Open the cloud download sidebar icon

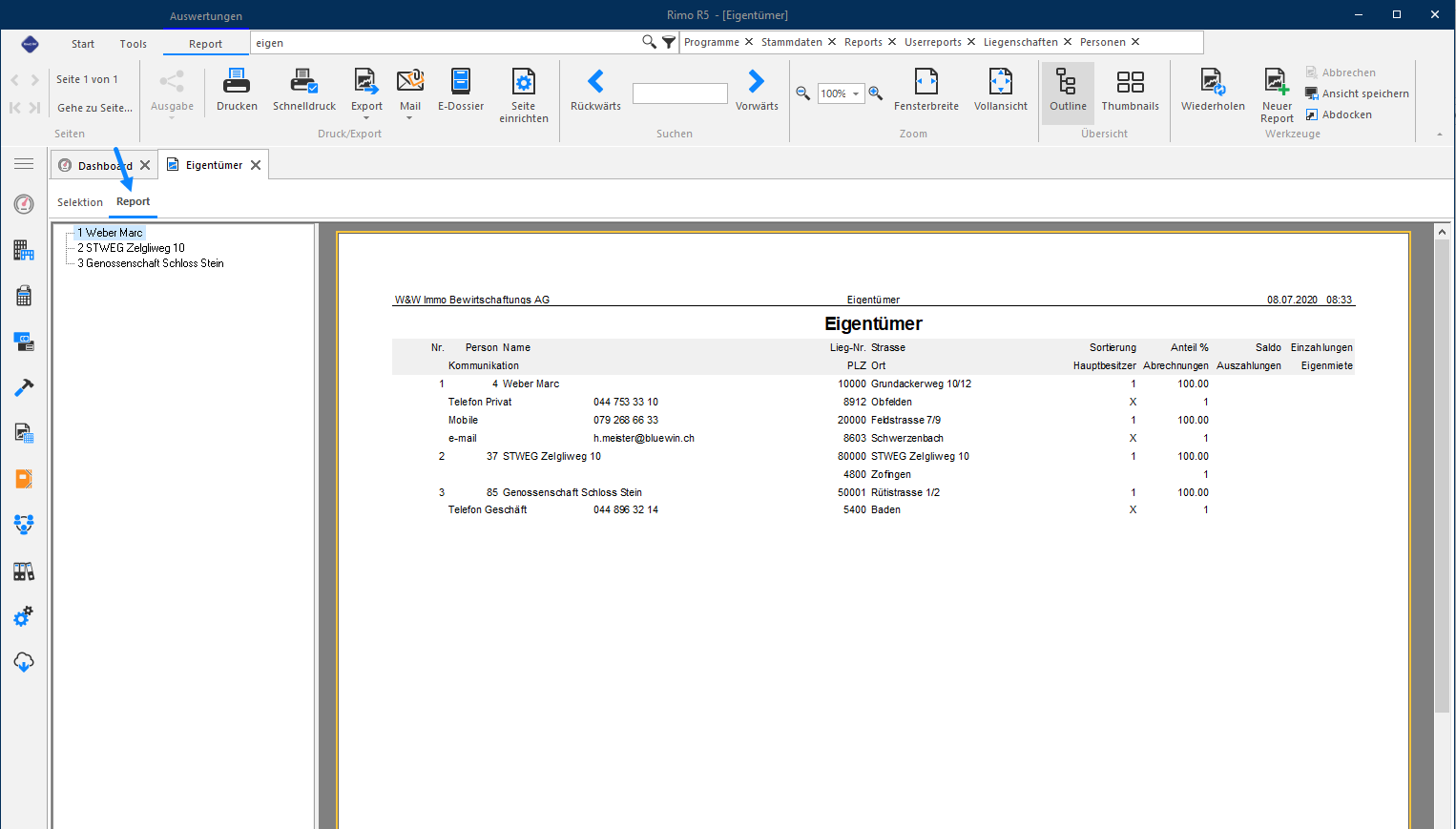coord(24,662)
